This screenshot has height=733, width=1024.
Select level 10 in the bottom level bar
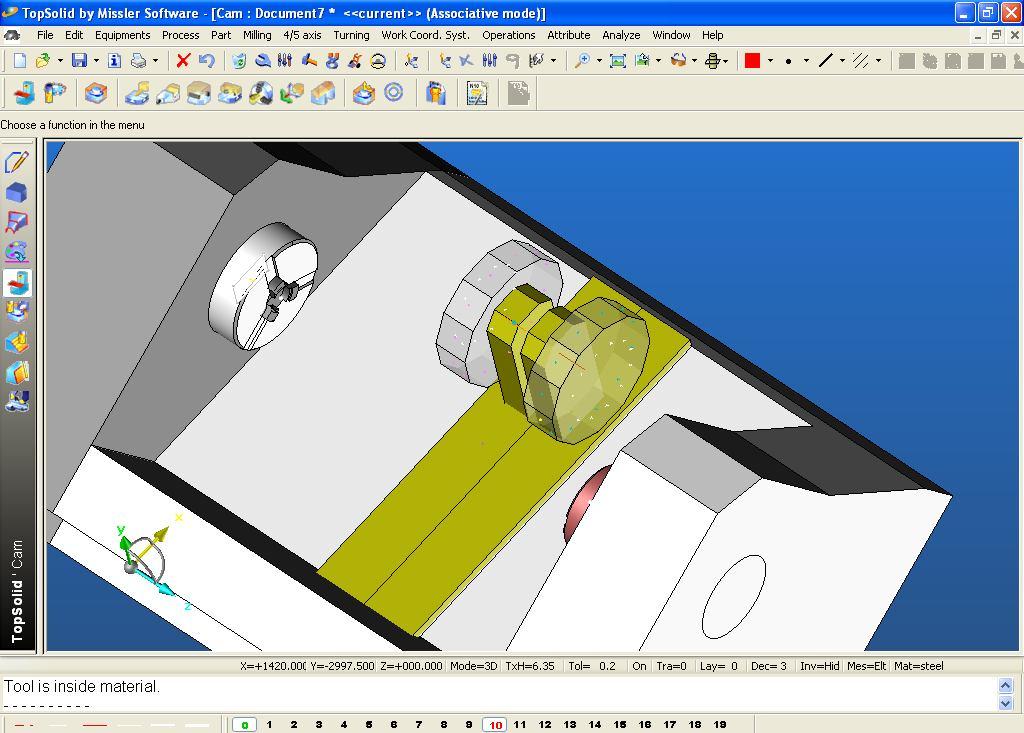point(495,725)
